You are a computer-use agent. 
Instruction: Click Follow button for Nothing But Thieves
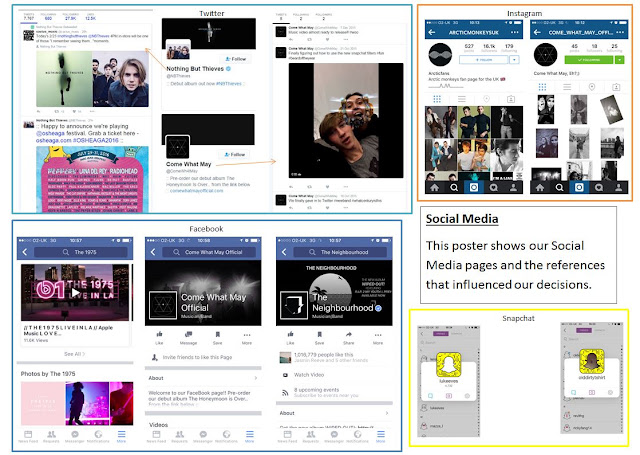pos(236,59)
